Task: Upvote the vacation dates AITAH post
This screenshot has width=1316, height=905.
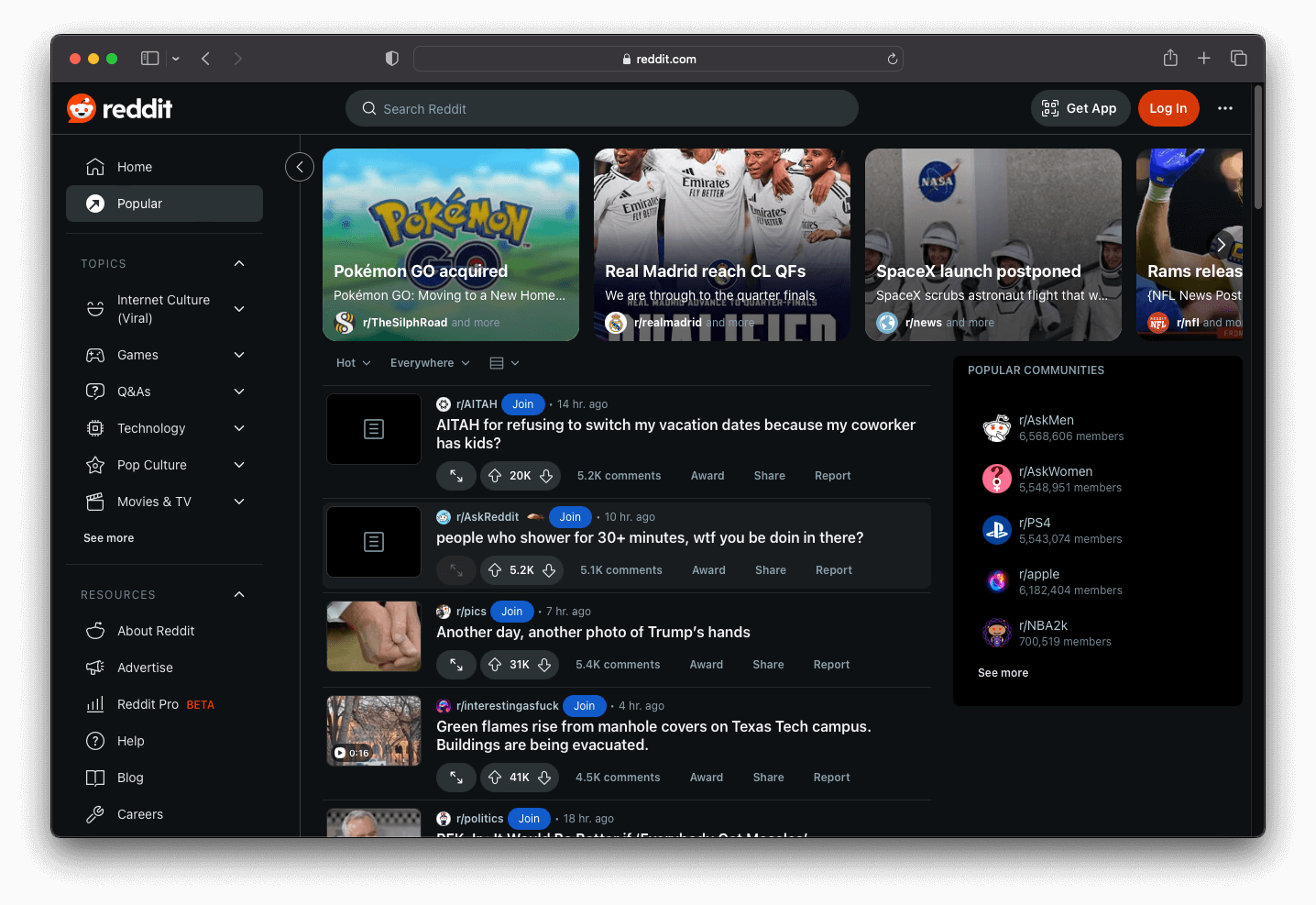Action: (495, 475)
